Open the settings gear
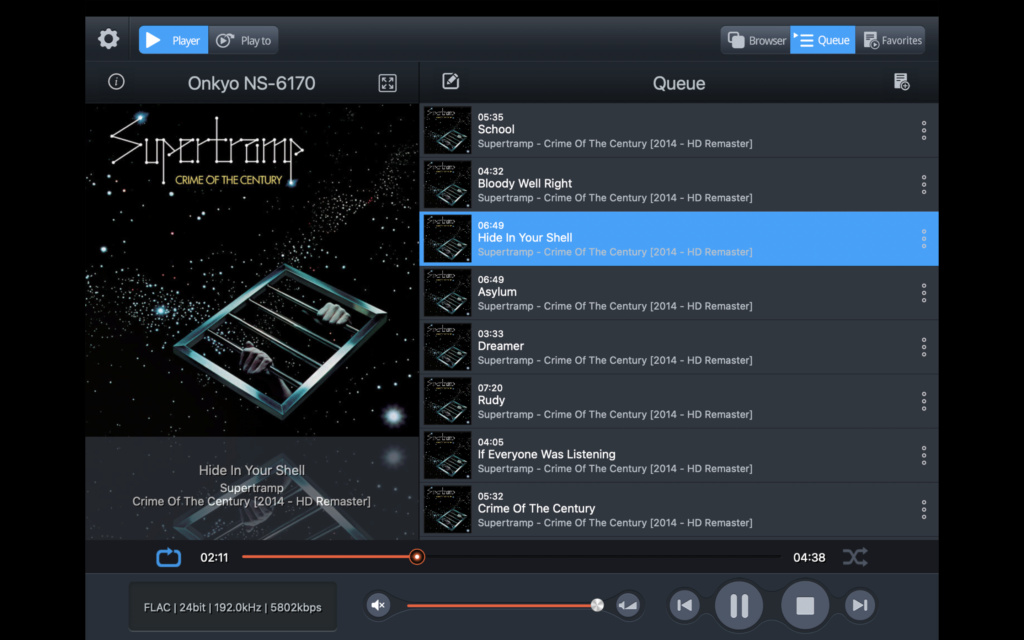1024x640 pixels. [x=108, y=39]
